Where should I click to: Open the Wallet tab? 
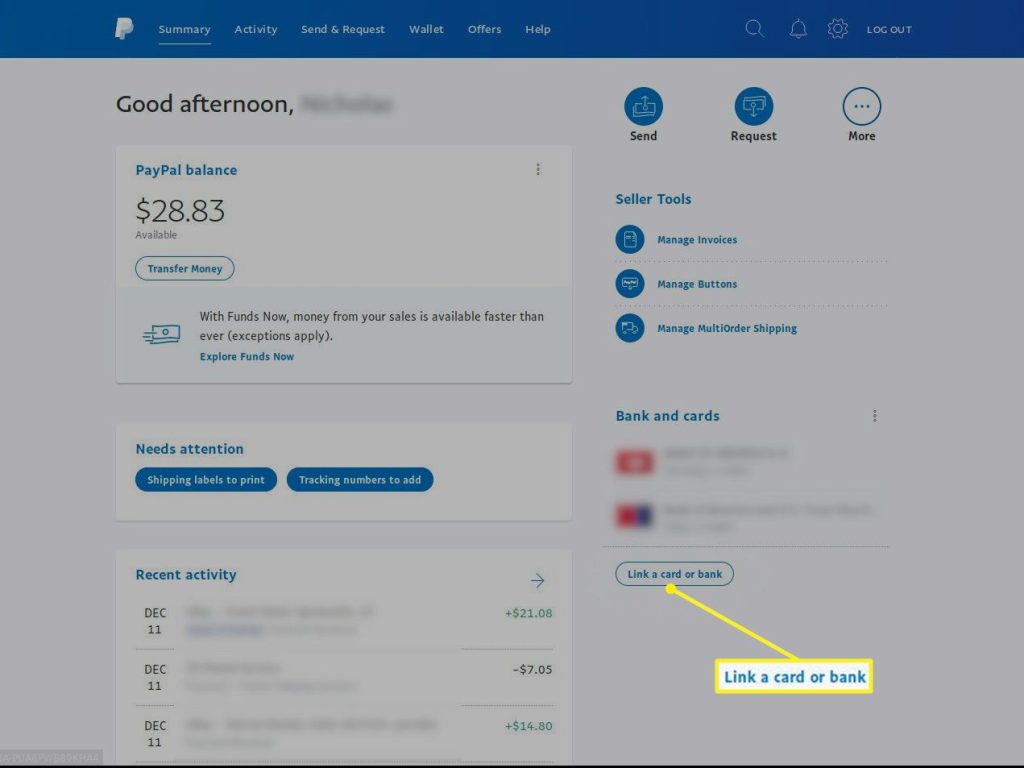(x=426, y=29)
